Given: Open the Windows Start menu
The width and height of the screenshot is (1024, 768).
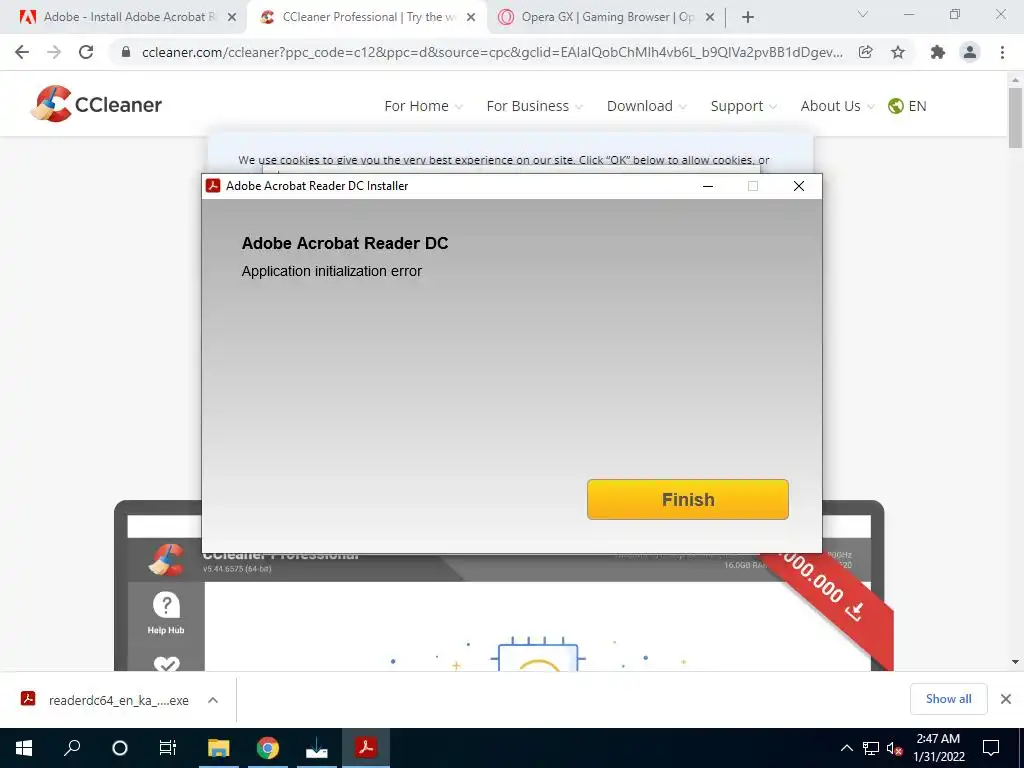Looking at the screenshot, I should (x=24, y=748).
